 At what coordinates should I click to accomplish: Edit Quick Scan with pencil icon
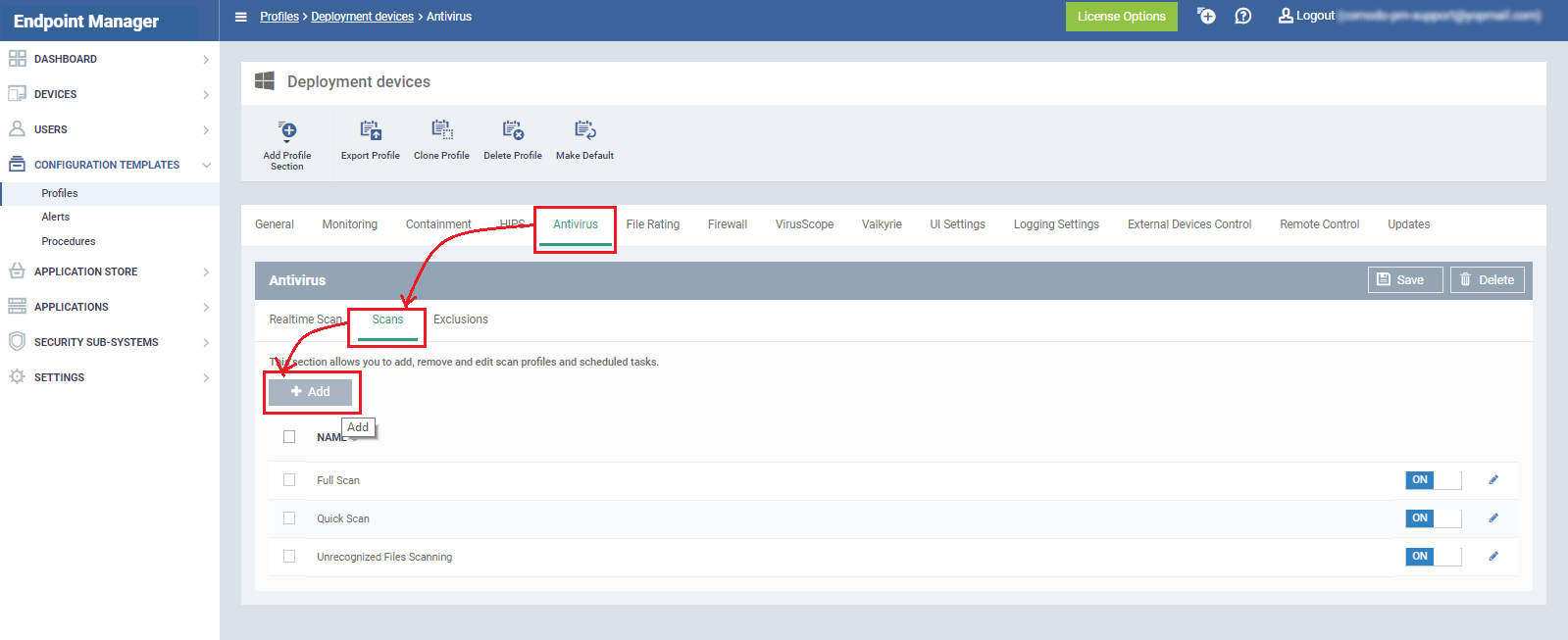tap(1493, 518)
